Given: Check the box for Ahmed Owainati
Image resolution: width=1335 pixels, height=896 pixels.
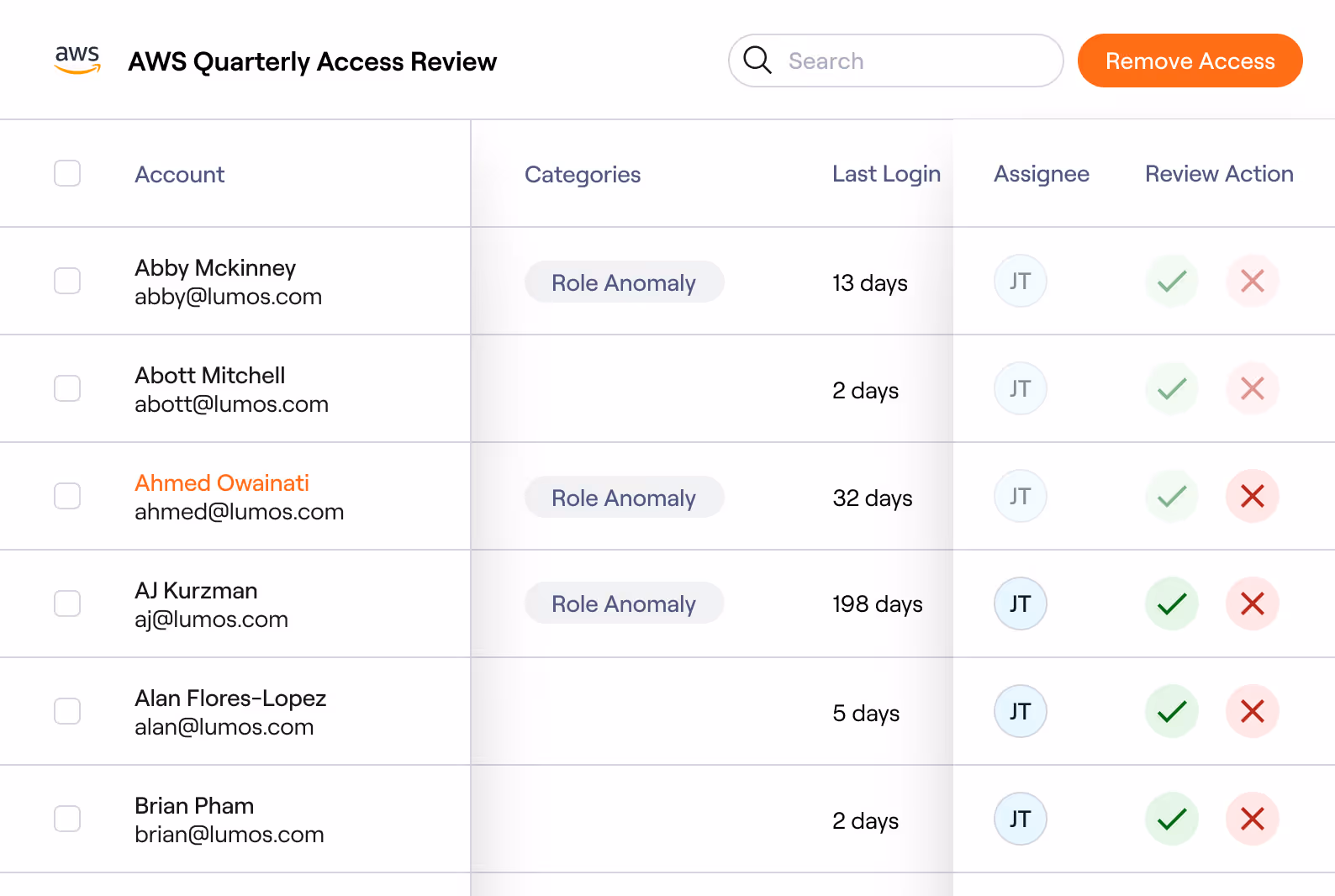Looking at the screenshot, I should (67, 496).
